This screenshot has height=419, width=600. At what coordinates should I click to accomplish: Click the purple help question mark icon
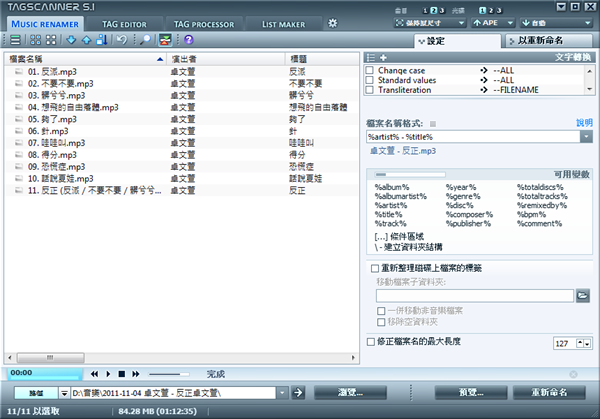[x=189, y=40]
